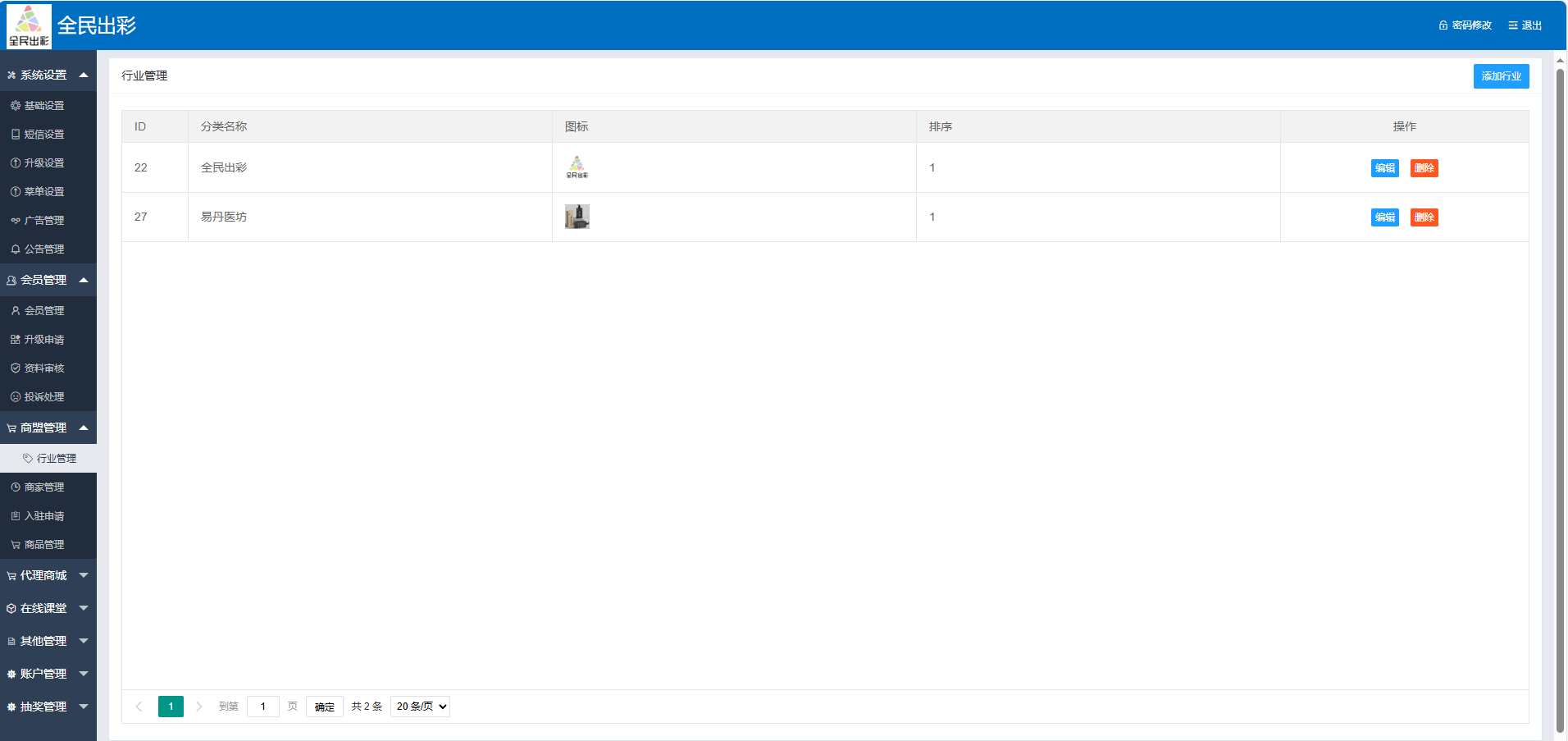Click the 排序 column header
Screen dimensions: 1568x741
click(1098, 126)
